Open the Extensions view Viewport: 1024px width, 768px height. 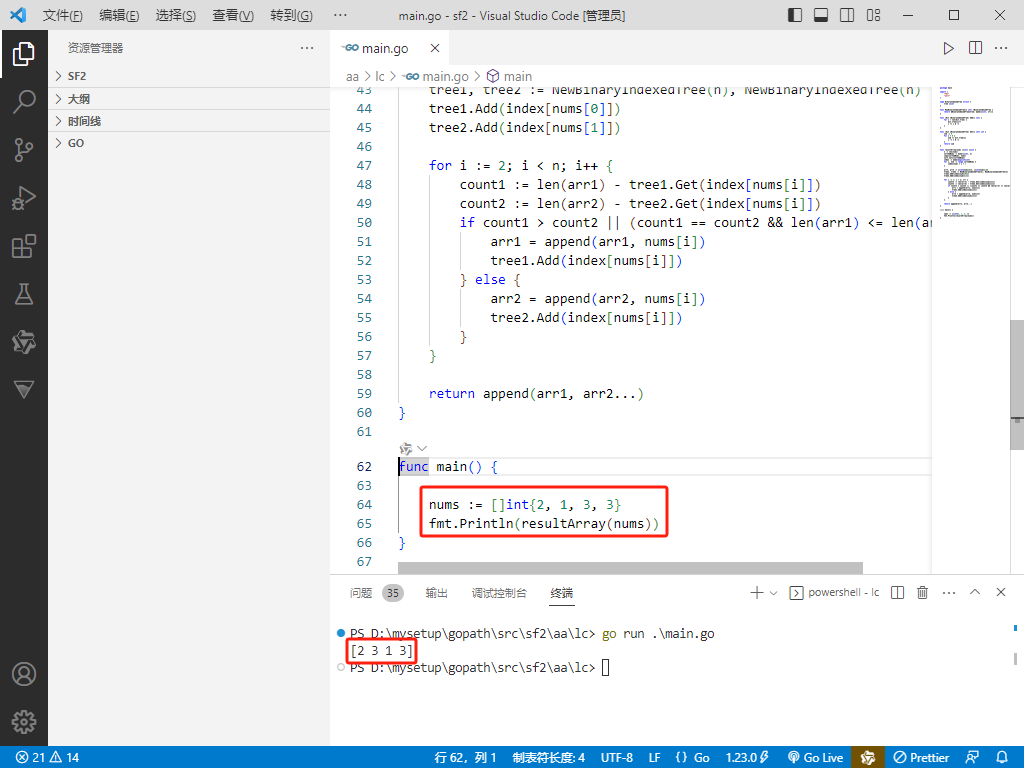[x=24, y=246]
